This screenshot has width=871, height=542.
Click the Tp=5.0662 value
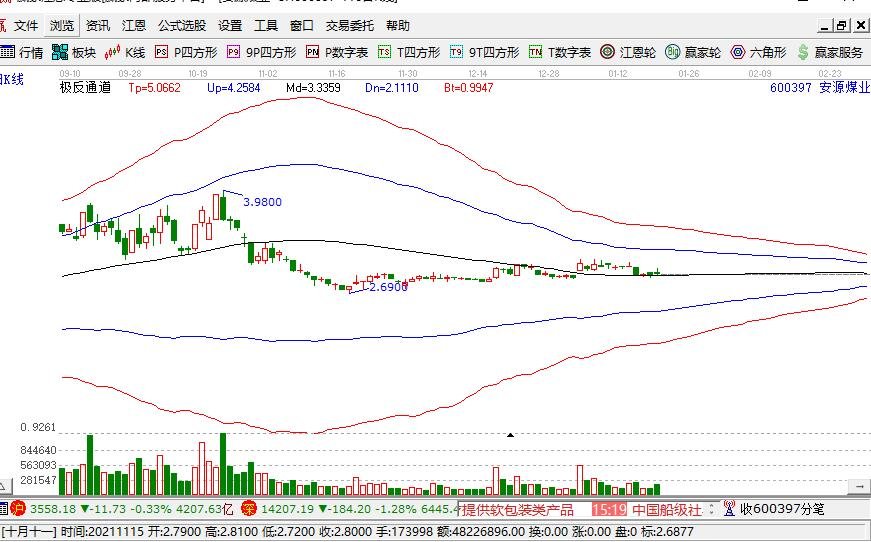(x=154, y=88)
